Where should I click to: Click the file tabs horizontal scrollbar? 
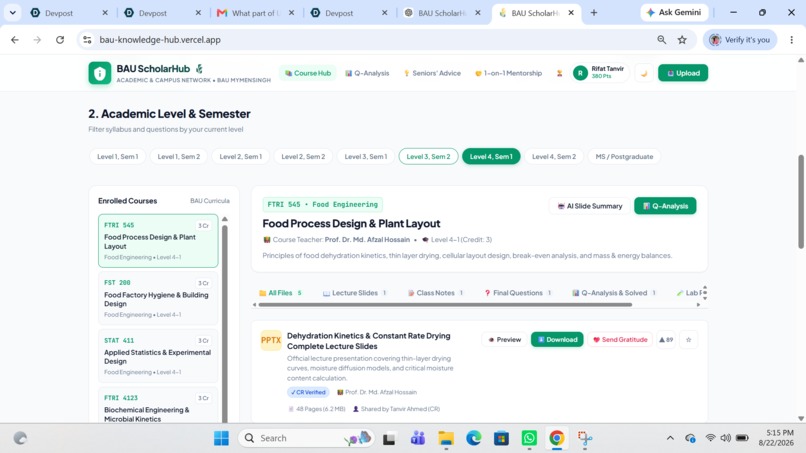pyautogui.click(x=445, y=304)
